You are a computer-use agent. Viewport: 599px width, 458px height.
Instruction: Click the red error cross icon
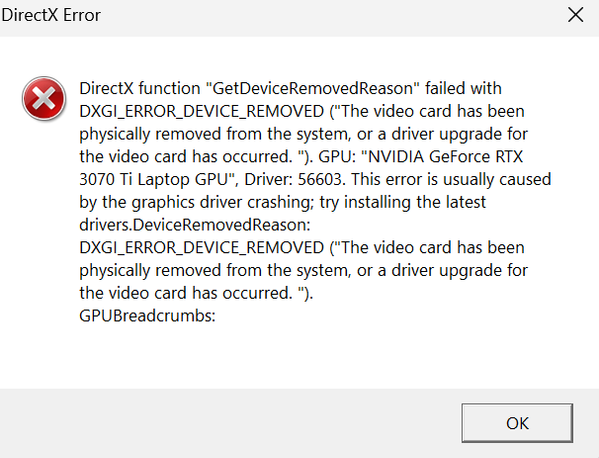tap(44, 99)
